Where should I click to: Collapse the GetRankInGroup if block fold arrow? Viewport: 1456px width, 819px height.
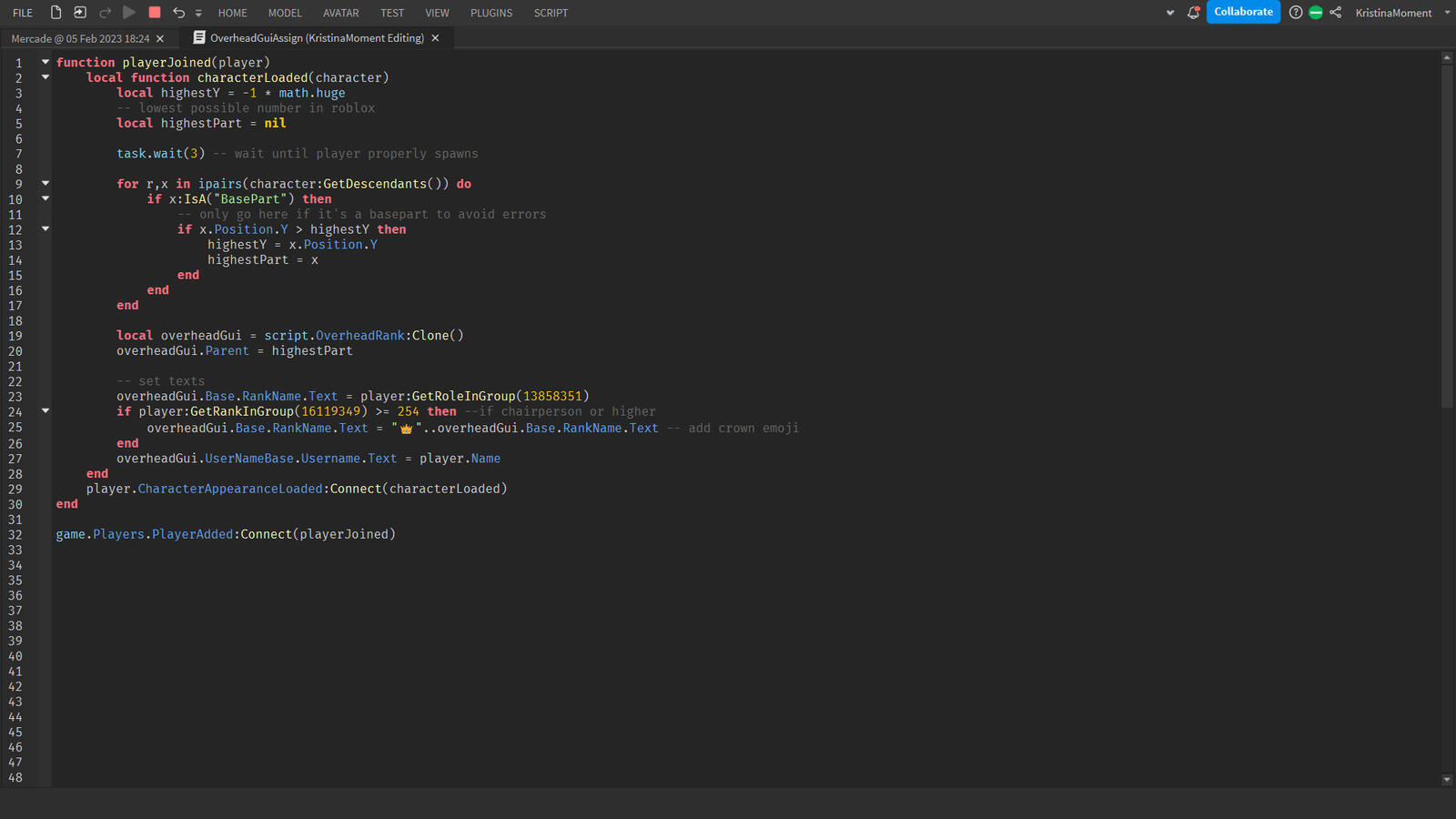tap(45, 411)
